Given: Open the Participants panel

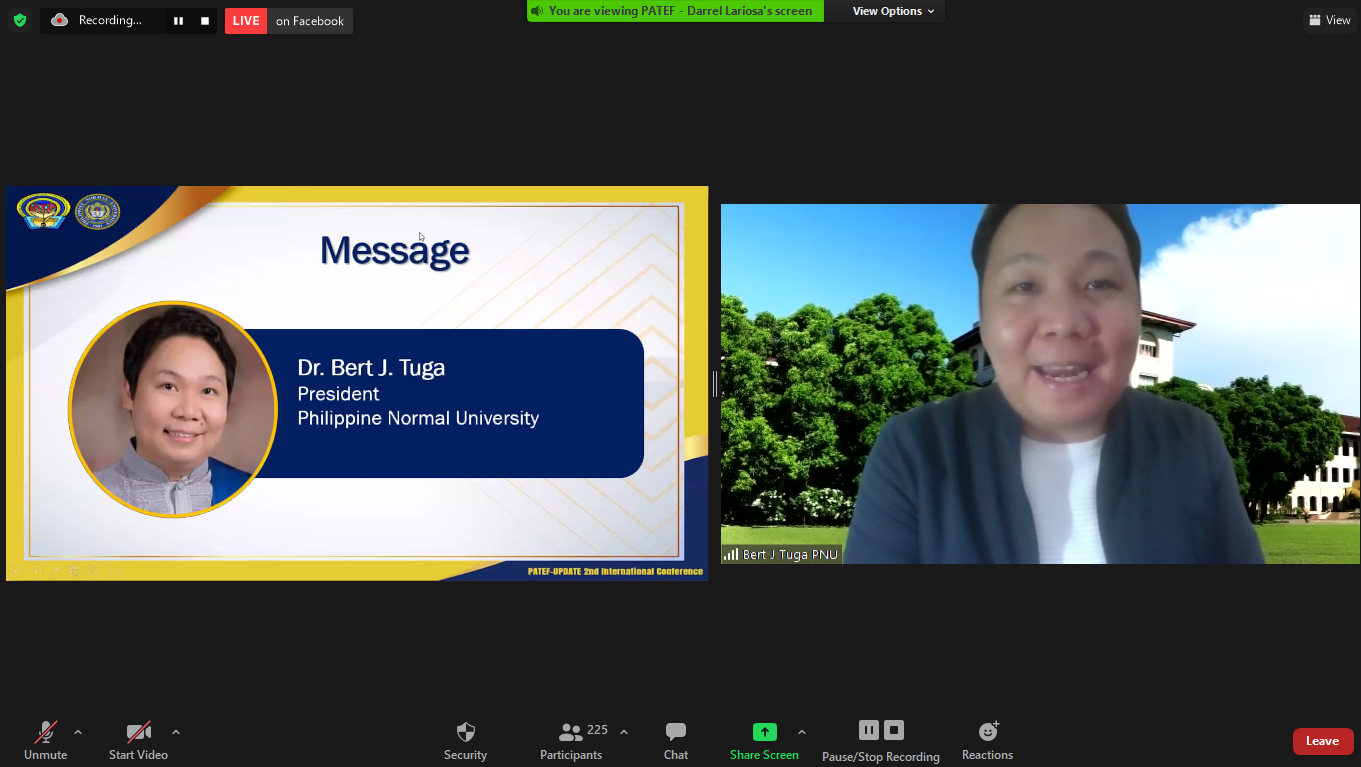Looking at the screenshot, I should tap(571, 740).
